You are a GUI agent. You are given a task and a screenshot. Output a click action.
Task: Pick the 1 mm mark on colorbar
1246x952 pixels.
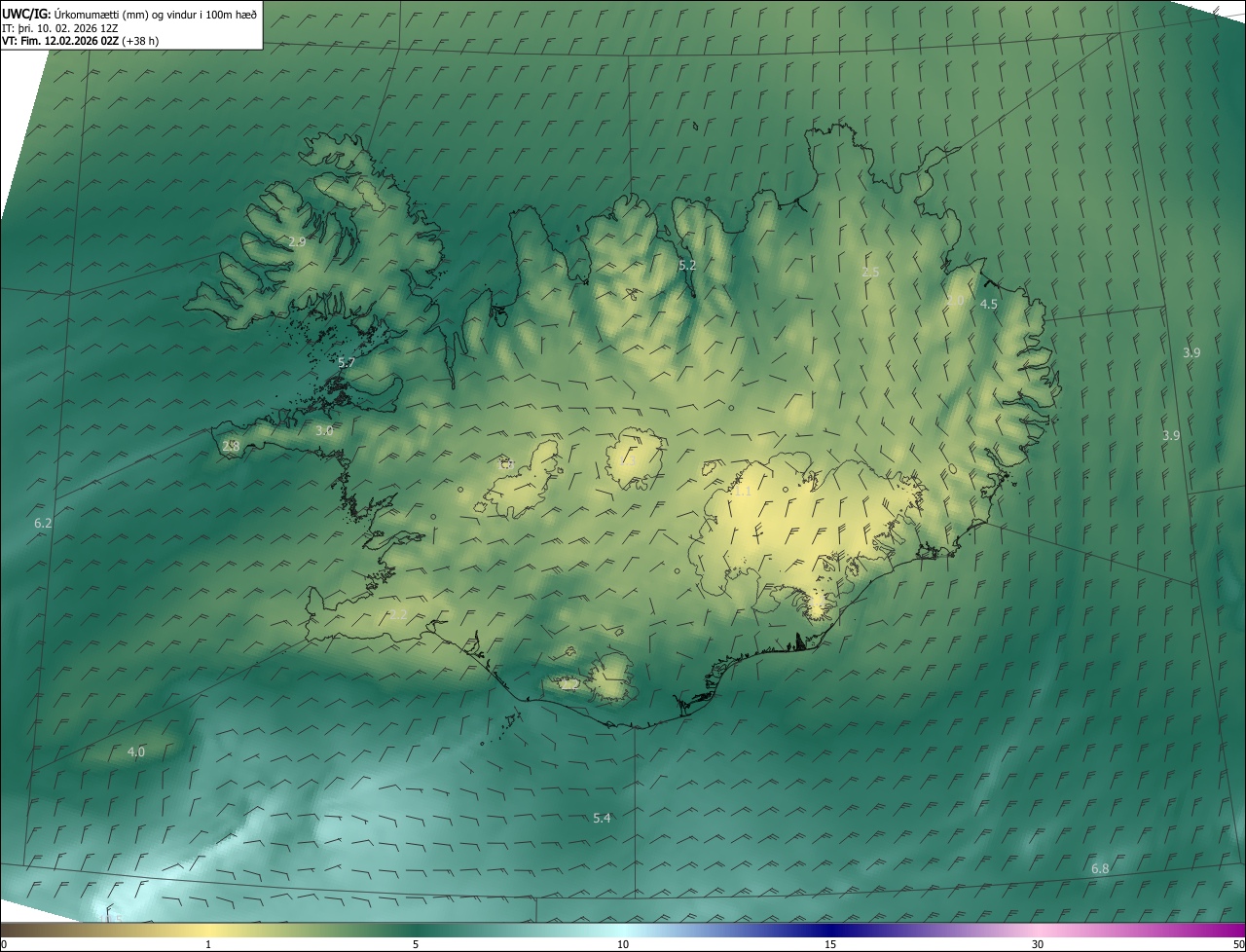[208, 944]
